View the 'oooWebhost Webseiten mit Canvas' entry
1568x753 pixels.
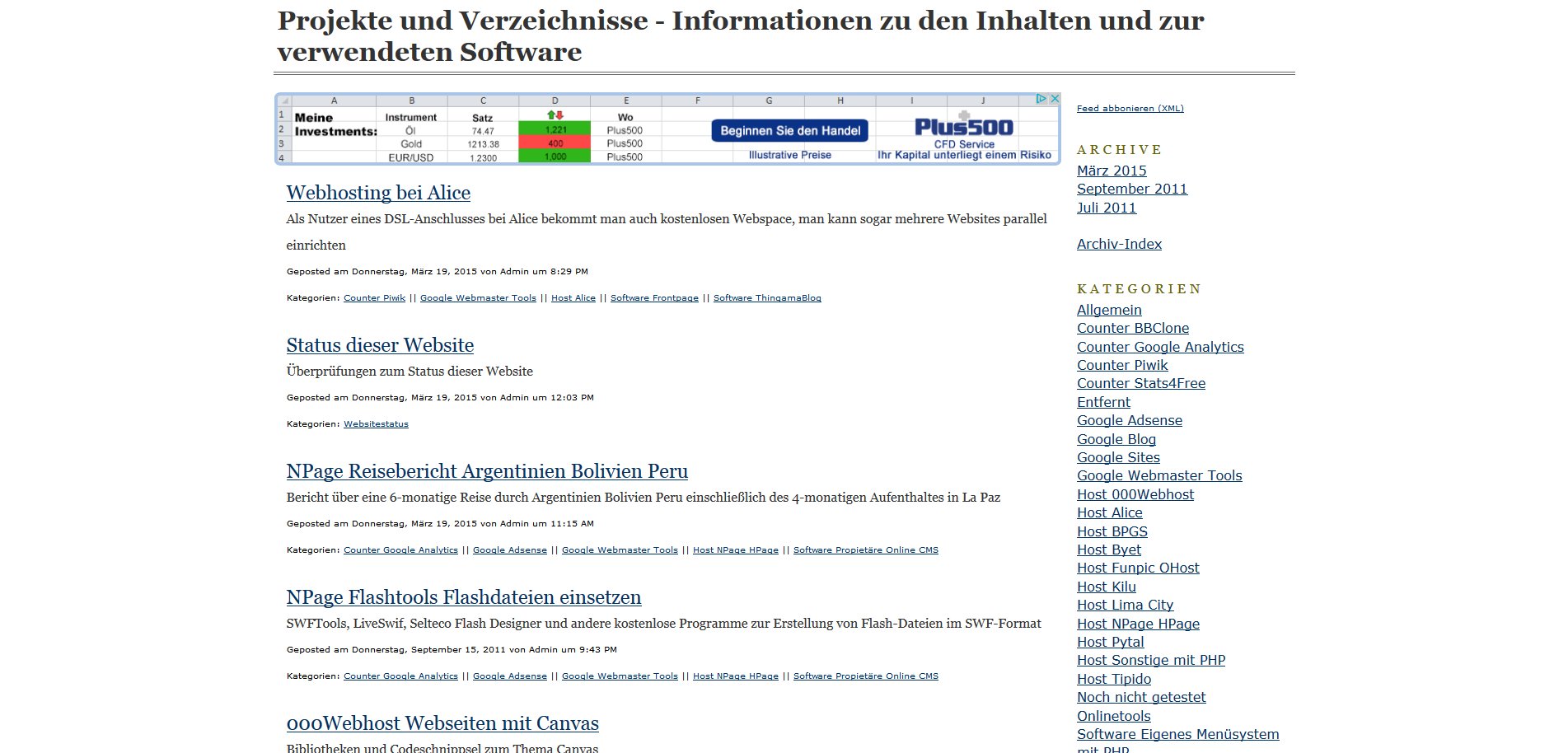pyautogui.click(x=442, y=723)
